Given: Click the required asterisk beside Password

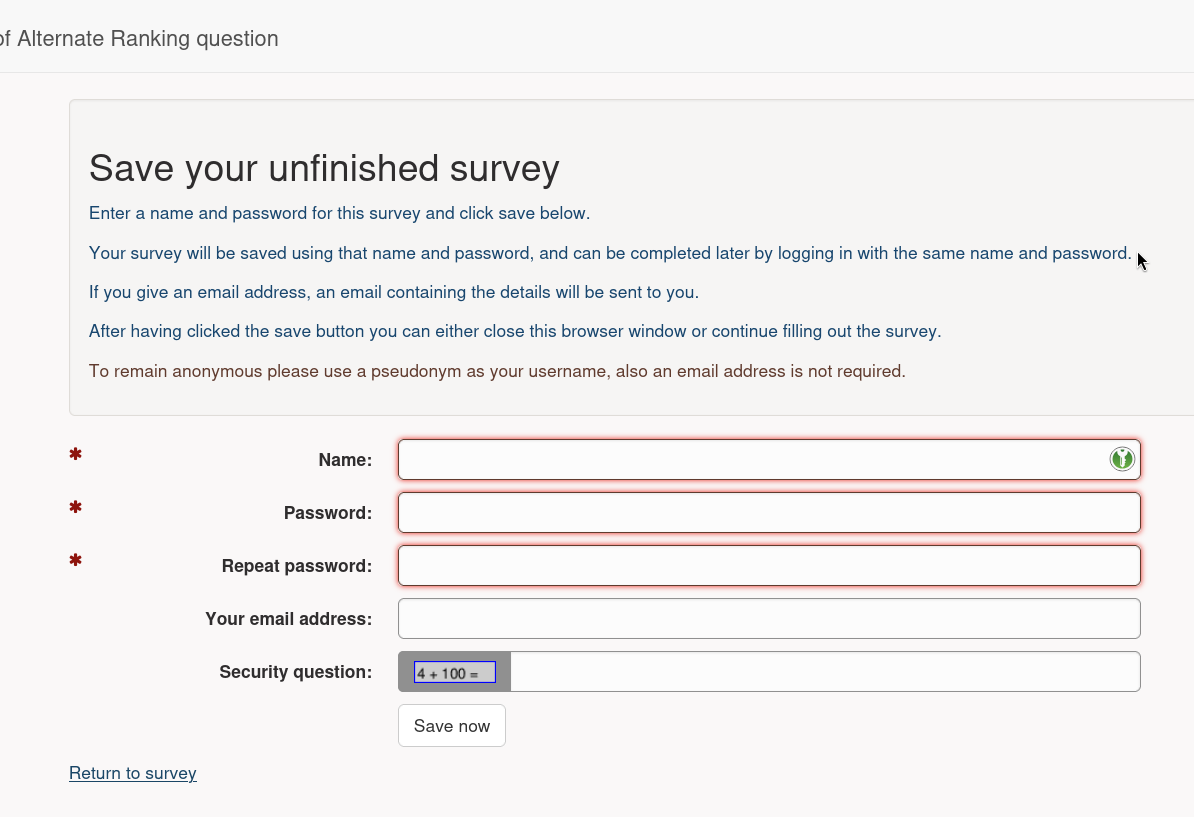Looking at the screenshot, I should pyautogui.click(x=75, y=508).
